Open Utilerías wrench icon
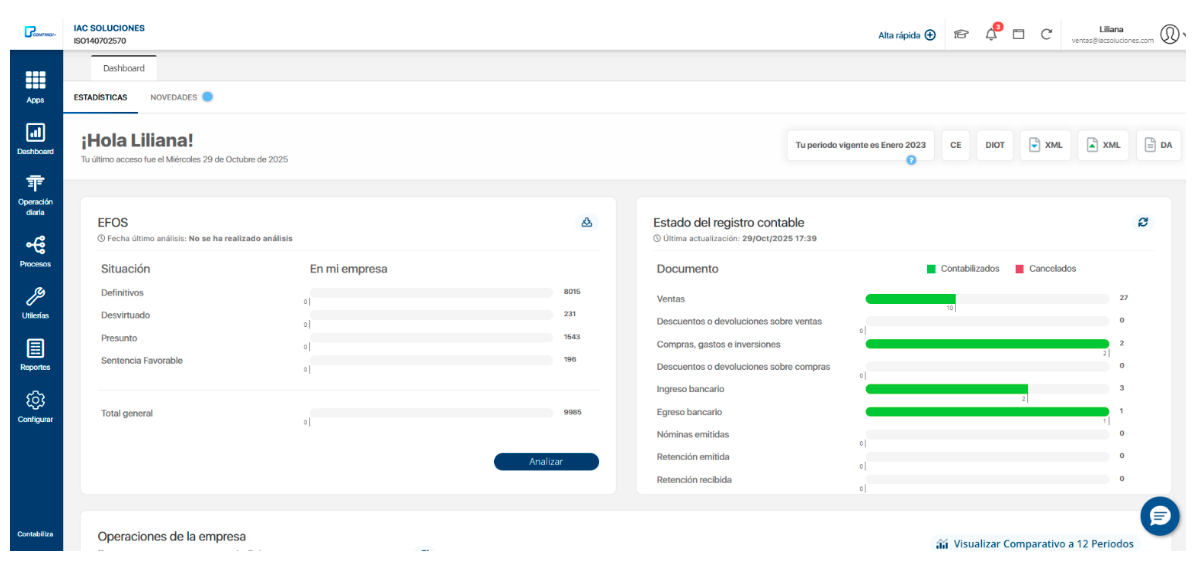Screen dimensions: 1199x569 pyautogui.click(x=35, y=302)
